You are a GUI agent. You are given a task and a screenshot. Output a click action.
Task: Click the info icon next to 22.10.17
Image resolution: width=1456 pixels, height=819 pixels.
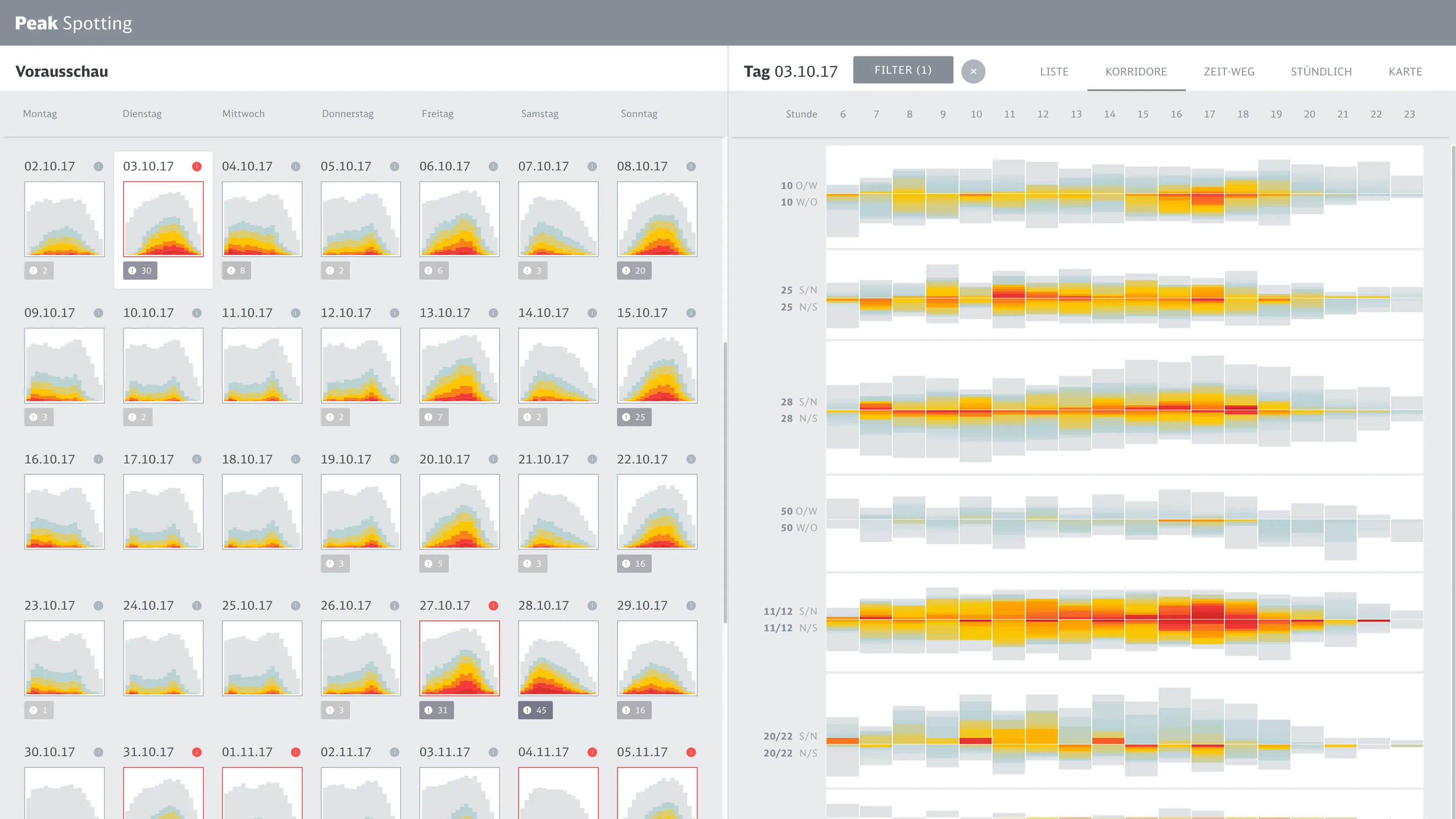[691, 459]
